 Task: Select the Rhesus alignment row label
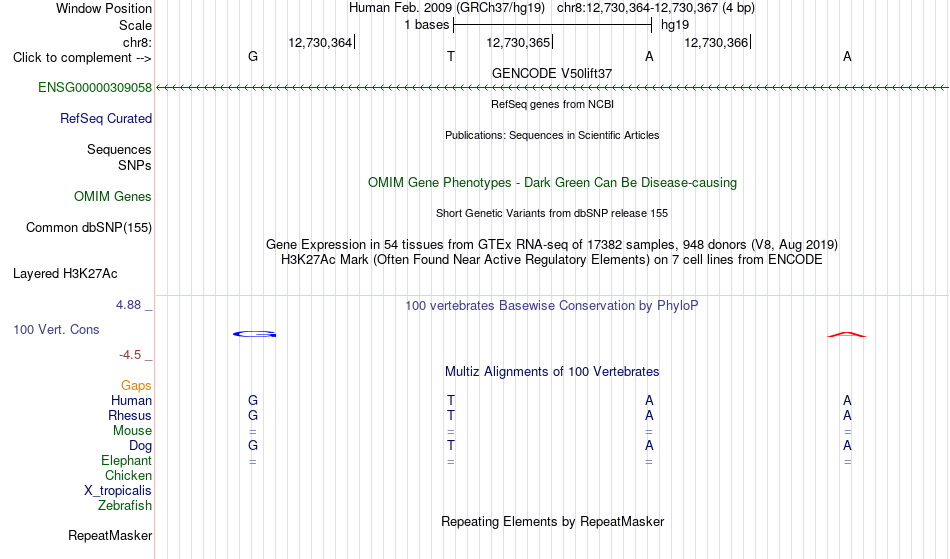click(130, 415)
